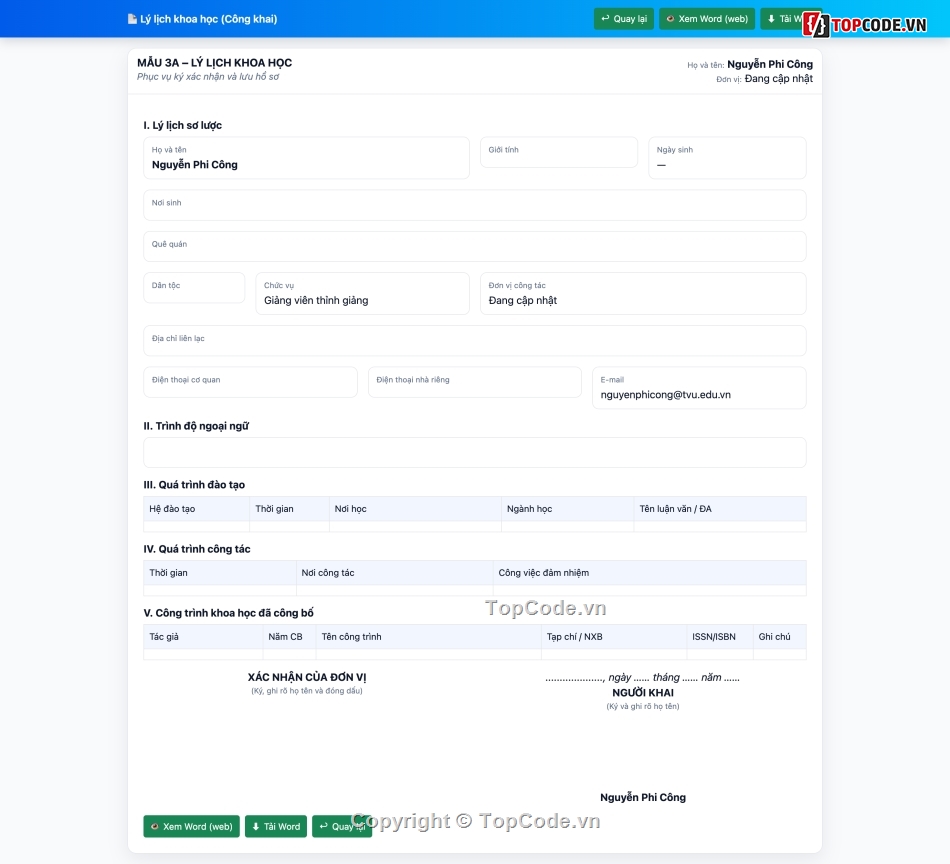950x864 pixels.
Task: Click the Điện thoại cơ quan field
Action: 250,382
